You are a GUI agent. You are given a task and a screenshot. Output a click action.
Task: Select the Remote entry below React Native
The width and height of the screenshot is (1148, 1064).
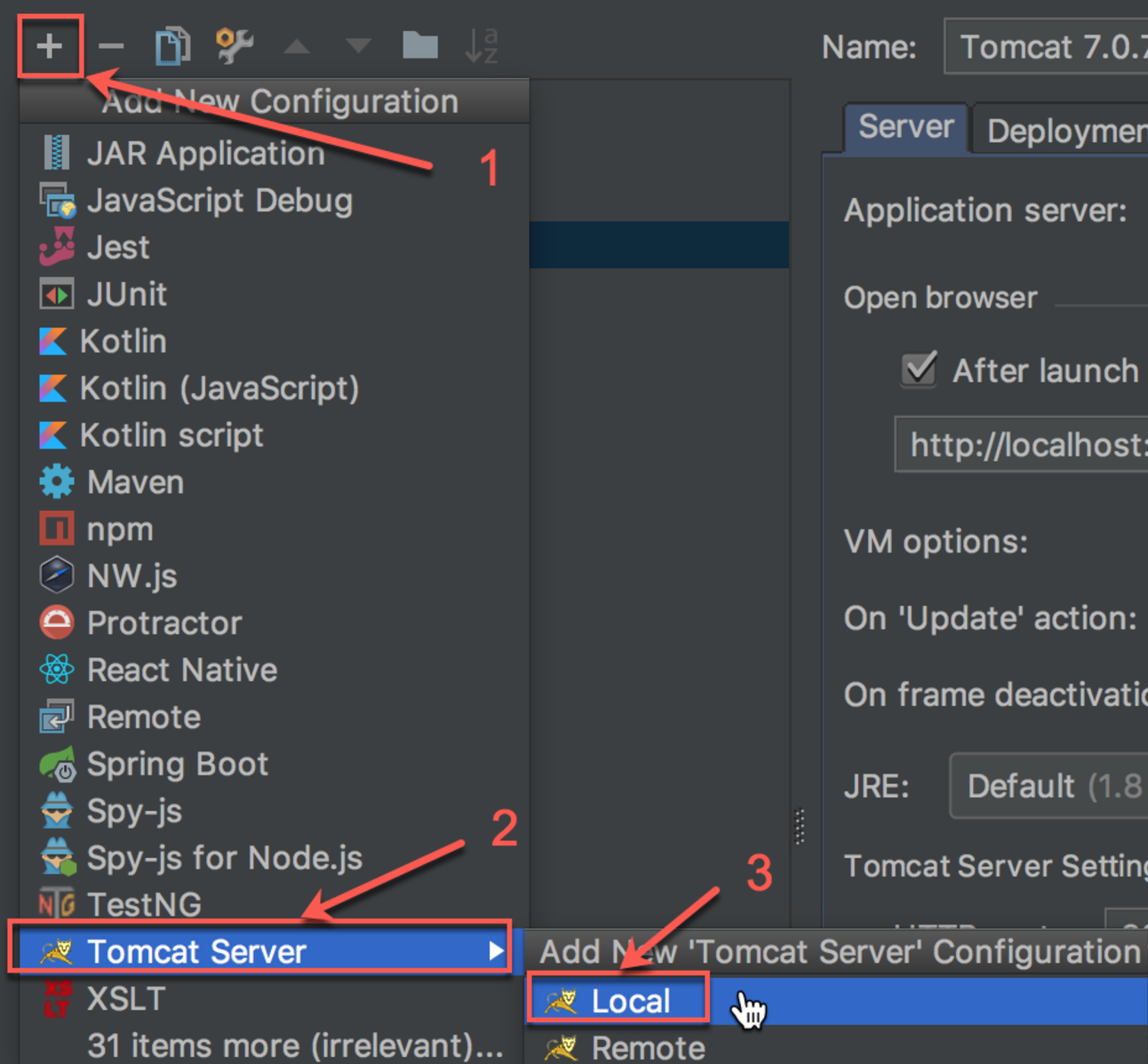tap(275, 718)
